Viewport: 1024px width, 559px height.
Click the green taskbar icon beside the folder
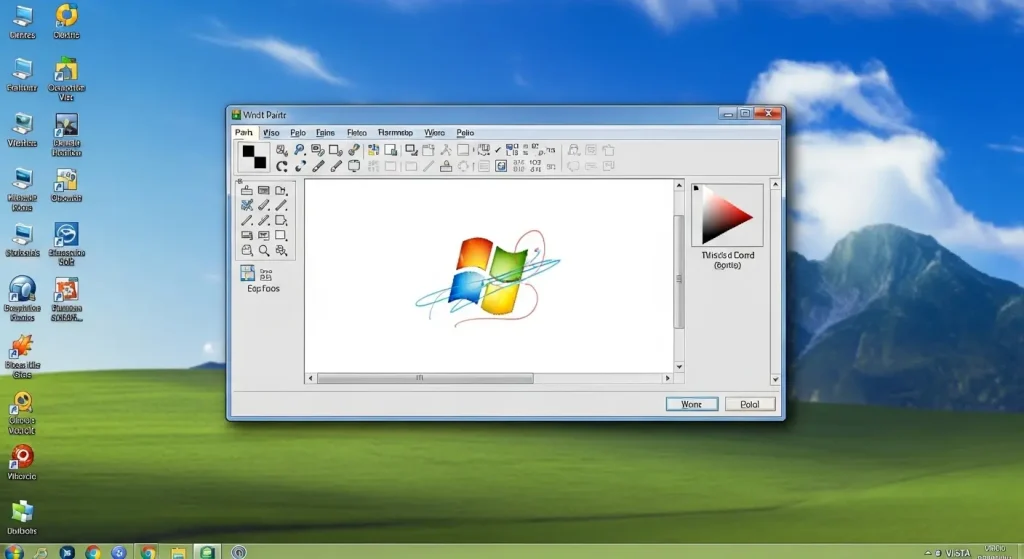[208, 552]
